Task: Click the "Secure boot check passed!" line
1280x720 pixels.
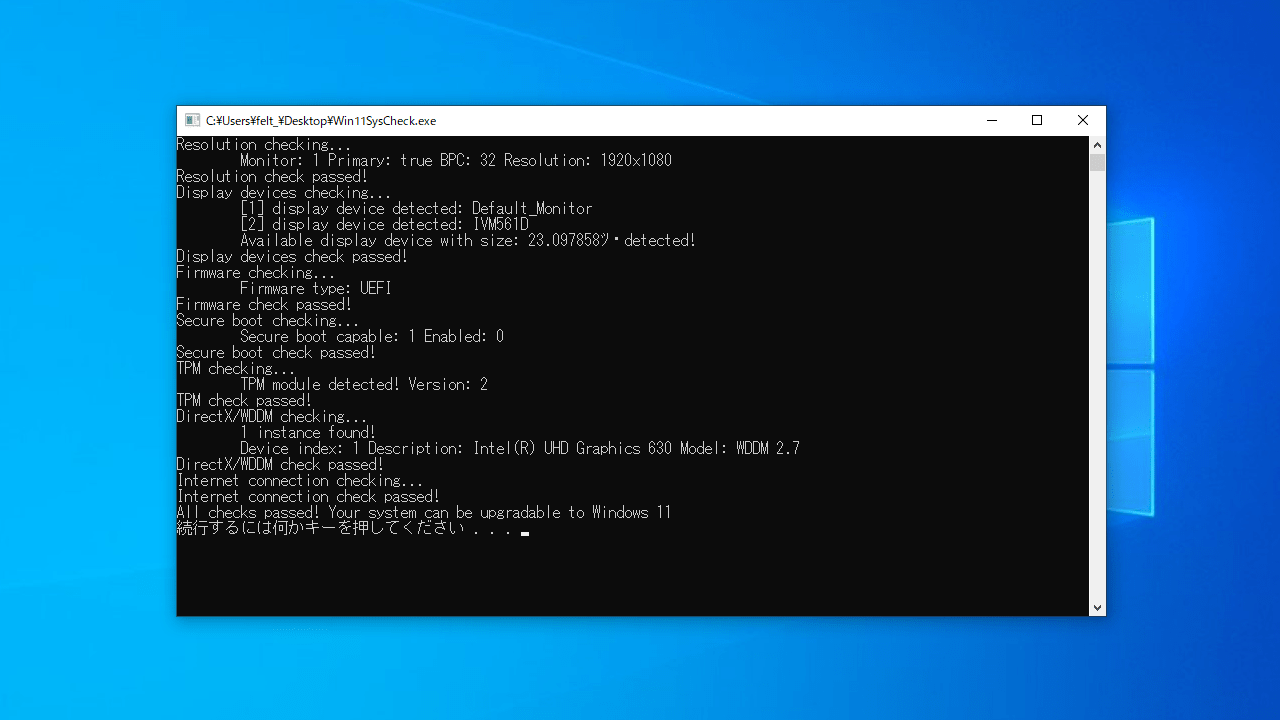Action: [276, 352]
